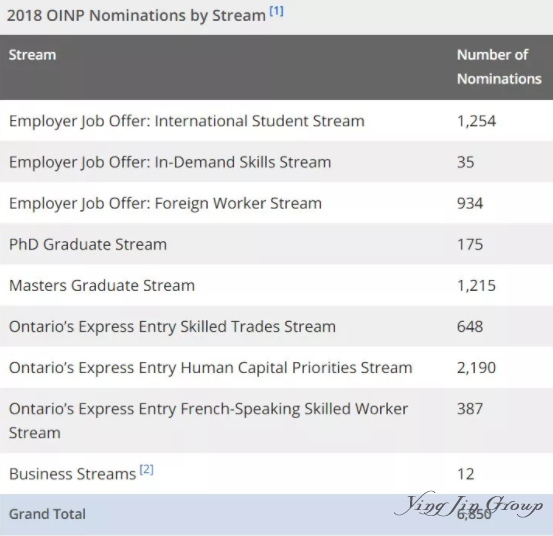Click the Skilled Trades Stream row label

[x=172, y=327]
